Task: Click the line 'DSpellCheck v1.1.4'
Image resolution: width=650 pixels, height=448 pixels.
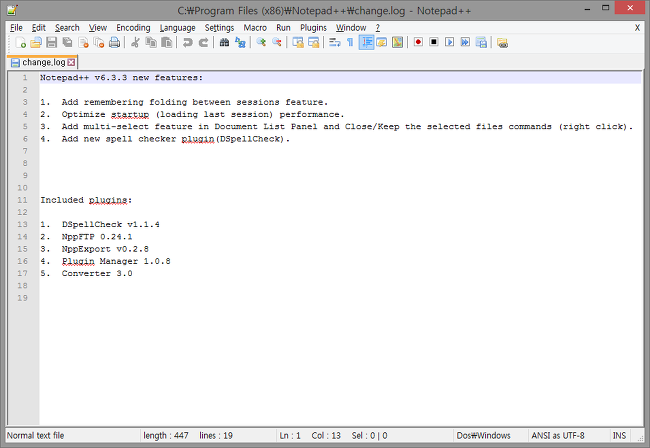Action: pyautogui.click(x=110, y=225)
